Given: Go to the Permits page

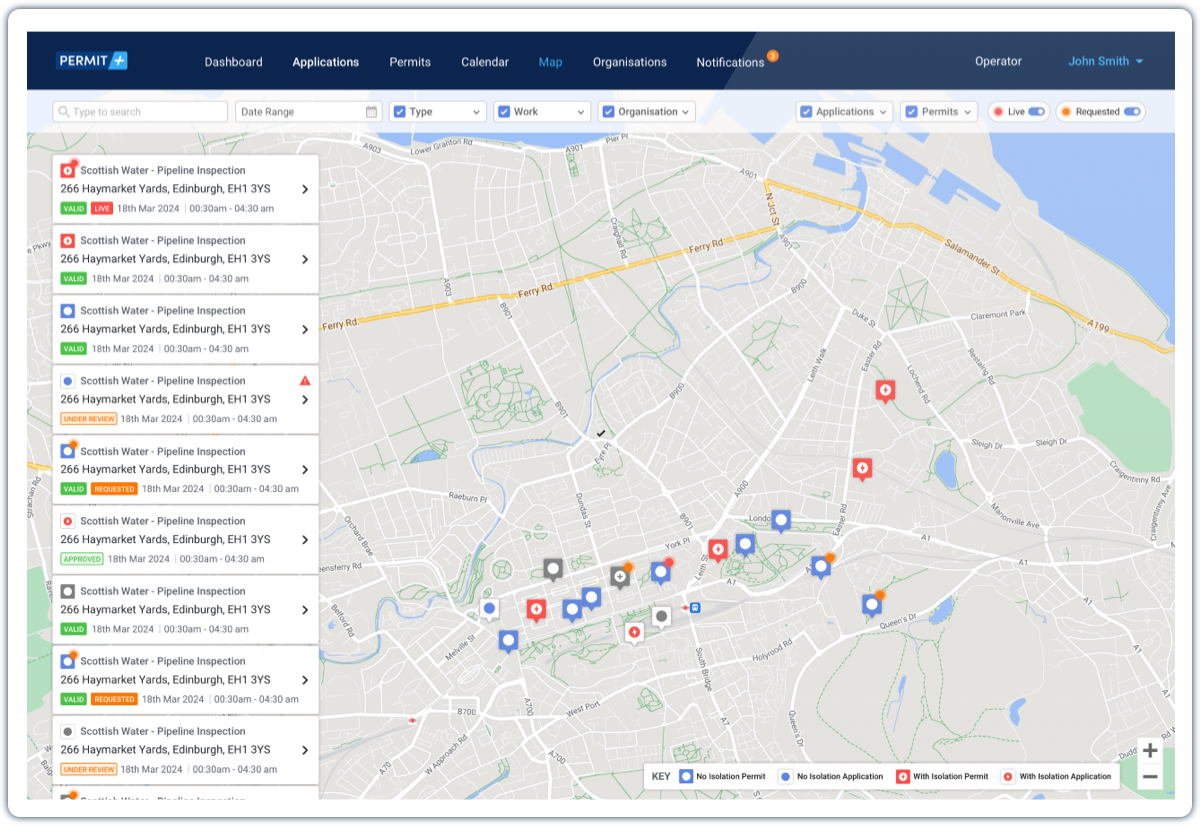Looking at the screenshot, I should (410, 62).
